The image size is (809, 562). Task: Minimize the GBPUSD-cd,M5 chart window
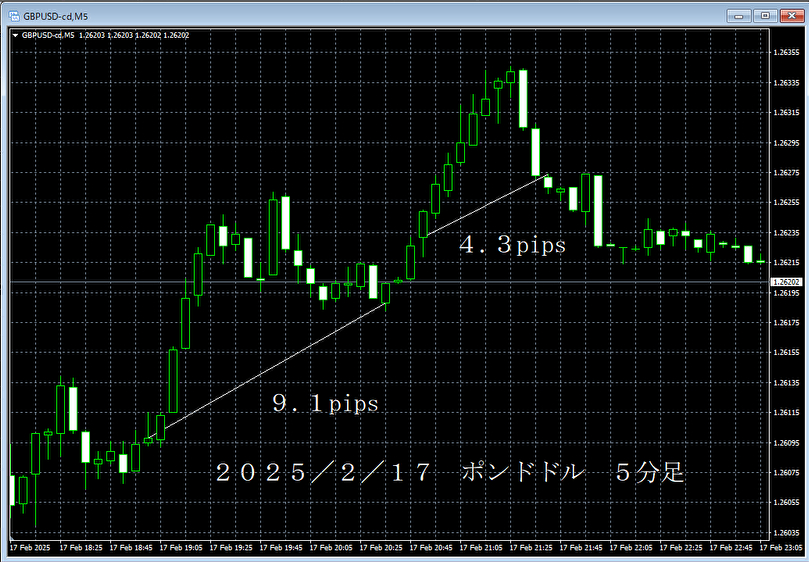click(x=739, y=16)
